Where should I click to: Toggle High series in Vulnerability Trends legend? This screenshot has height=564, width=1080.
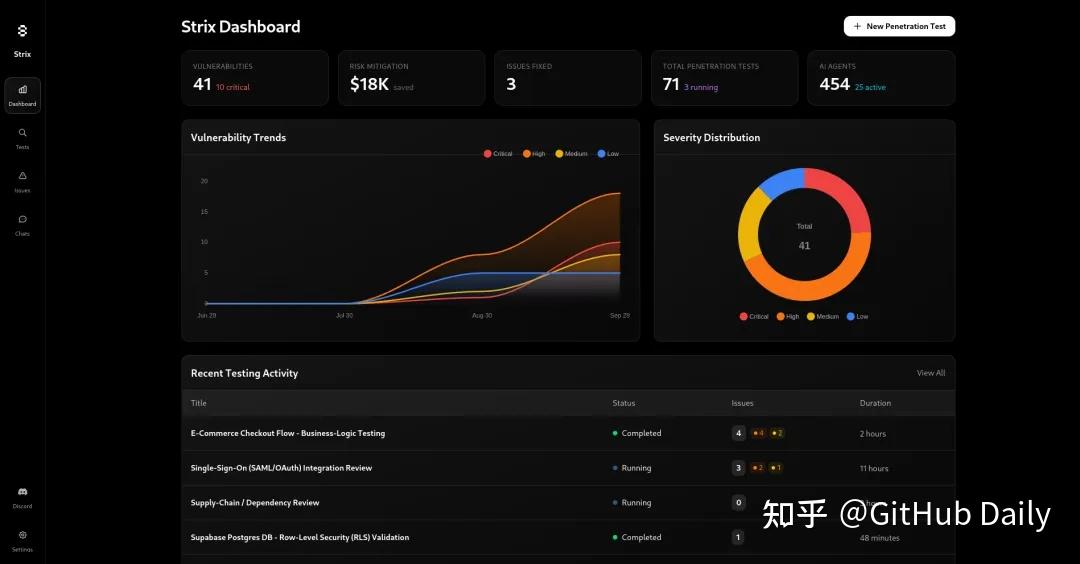point(534,154)
